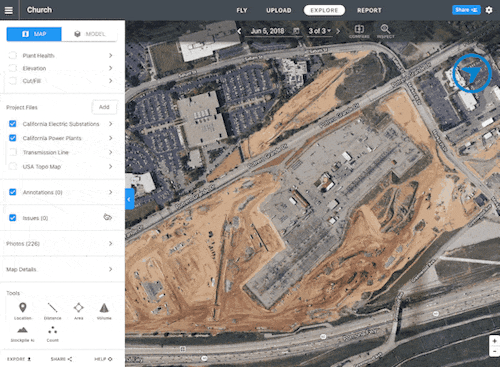Open the Inspect magnifier tool
This screenshot has height=367, width=500.
pos(385,31)
